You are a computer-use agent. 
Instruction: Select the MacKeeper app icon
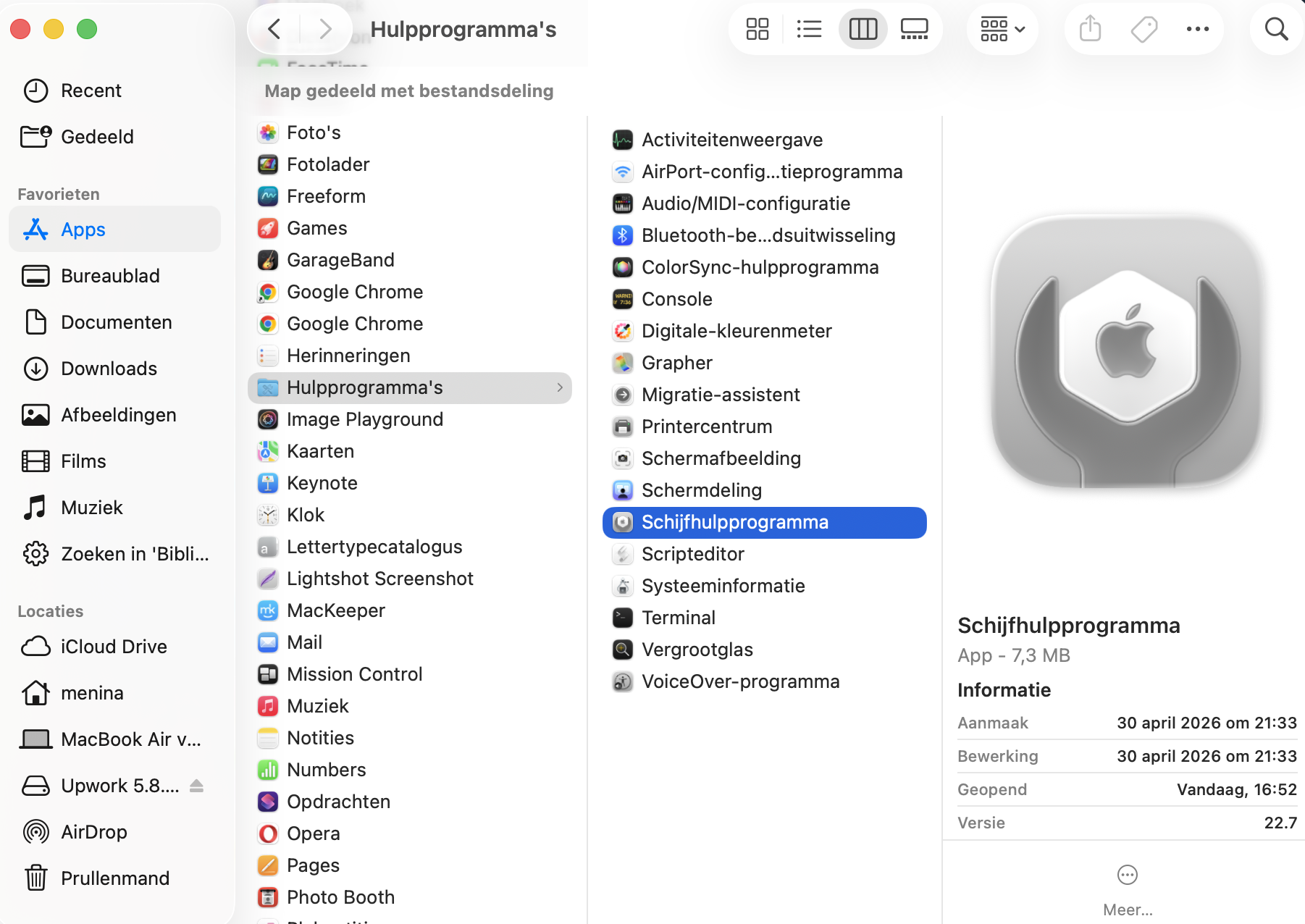(x=268, y=610)
